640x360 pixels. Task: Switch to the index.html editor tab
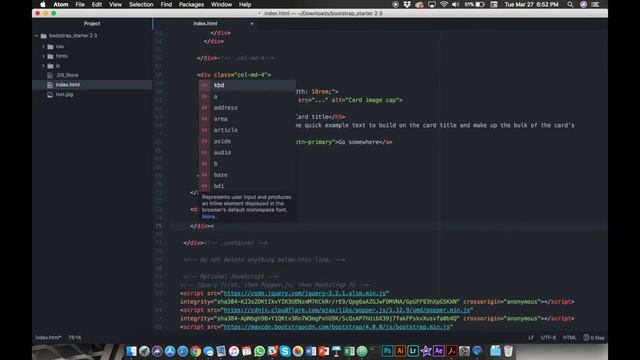pyautogui.click(x=205, y=24)
